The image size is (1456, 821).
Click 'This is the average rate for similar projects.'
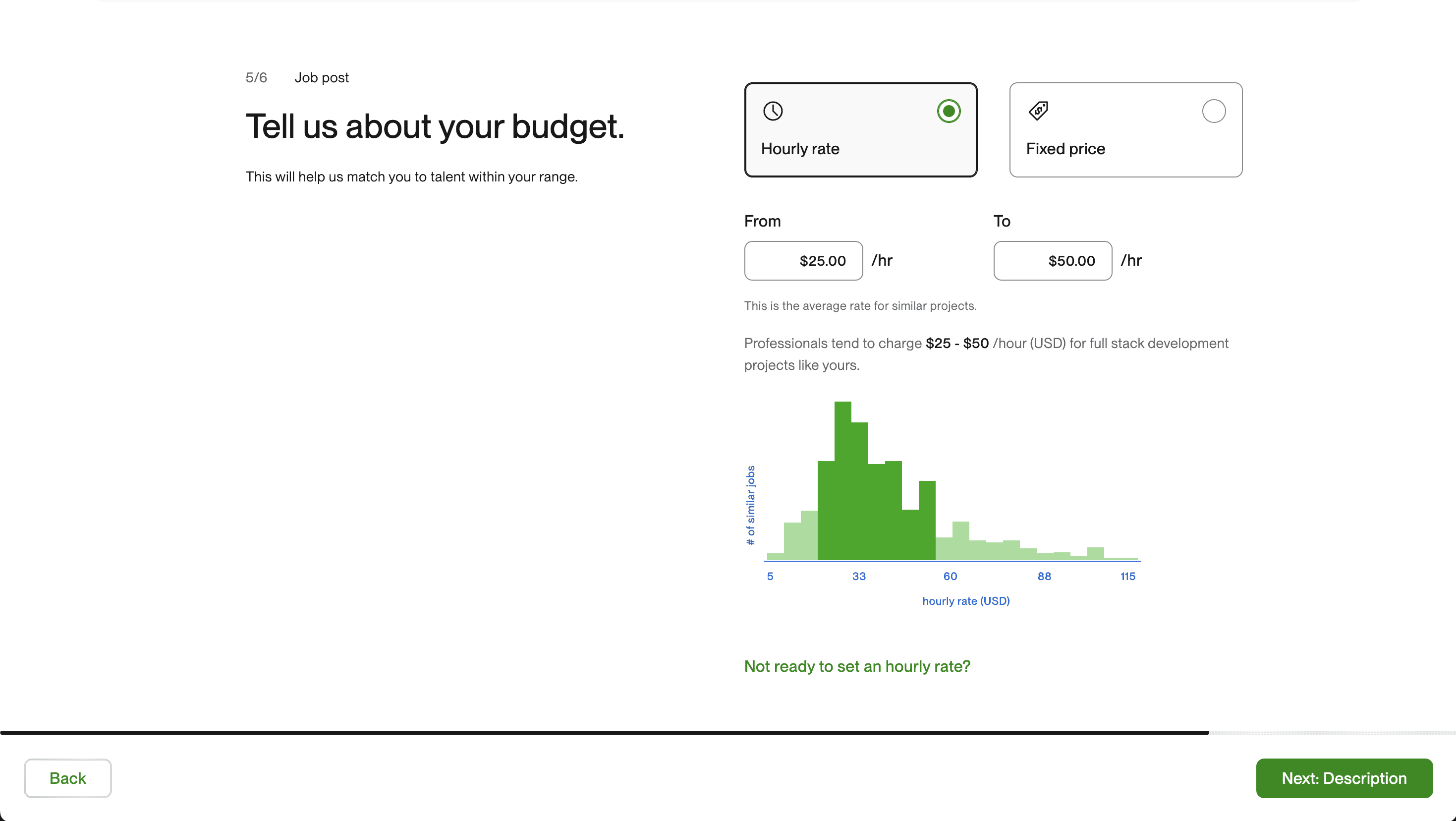[x=860, y=306]
